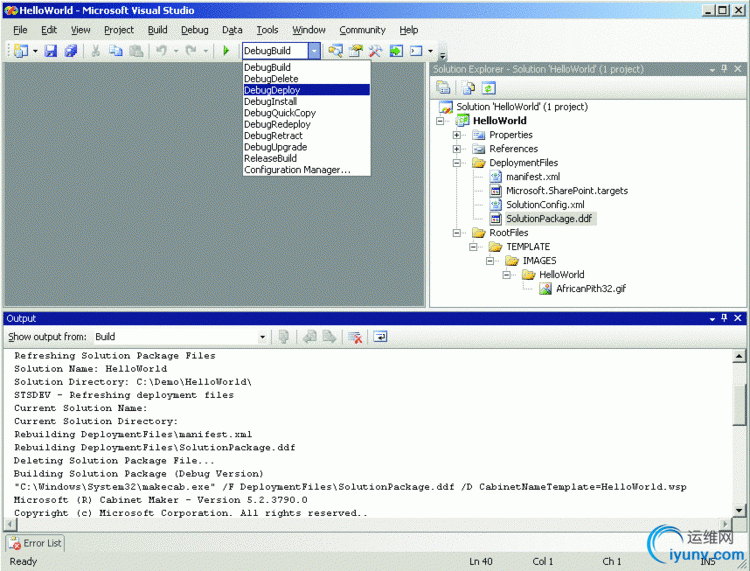Collapse the DeploymentFiles folder
750x571 pixels.
(x=457, y=163)
